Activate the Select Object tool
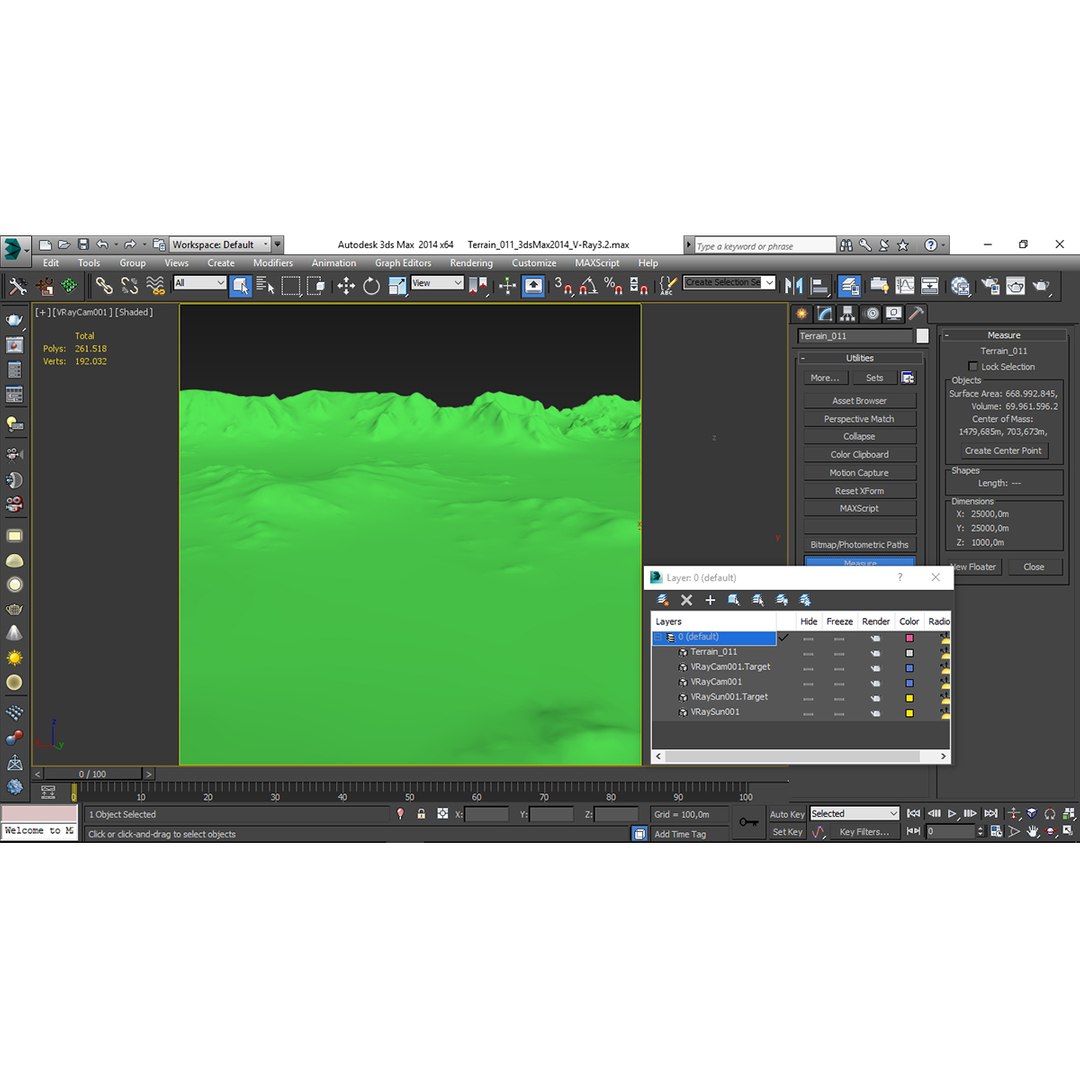 click(240, 285)
